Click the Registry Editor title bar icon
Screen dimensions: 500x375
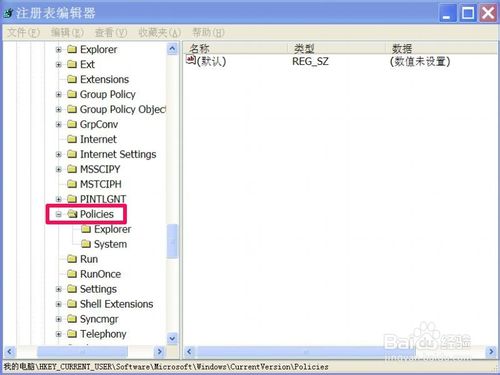[8, 13]
